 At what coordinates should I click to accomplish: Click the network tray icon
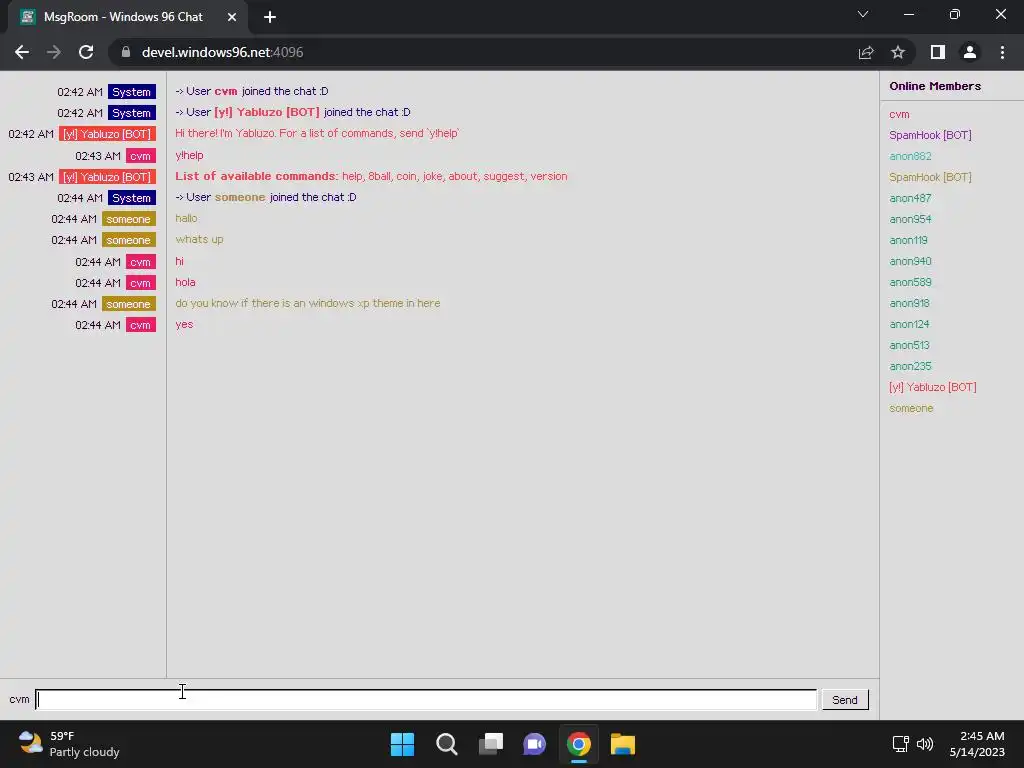tap(901, 744)
